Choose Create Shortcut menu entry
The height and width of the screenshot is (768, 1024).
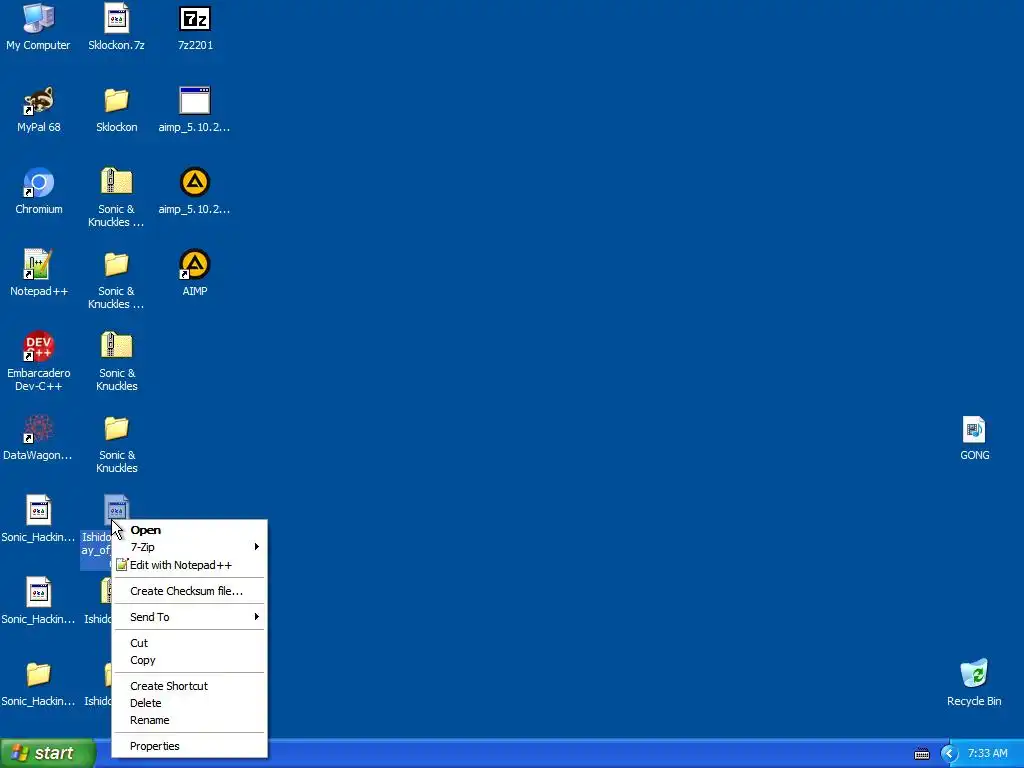189,686
